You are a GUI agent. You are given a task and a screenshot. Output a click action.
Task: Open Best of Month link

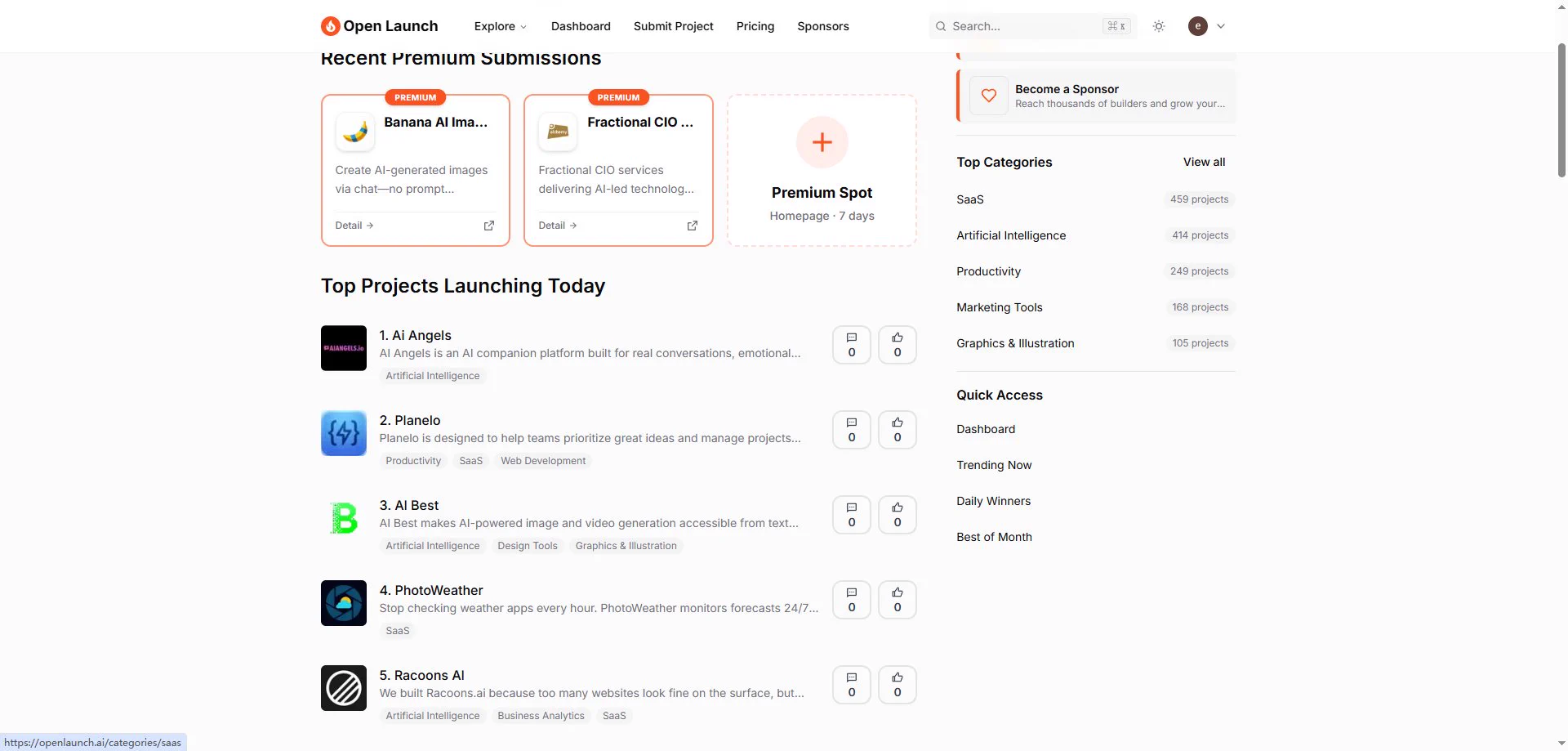(994, 537)
